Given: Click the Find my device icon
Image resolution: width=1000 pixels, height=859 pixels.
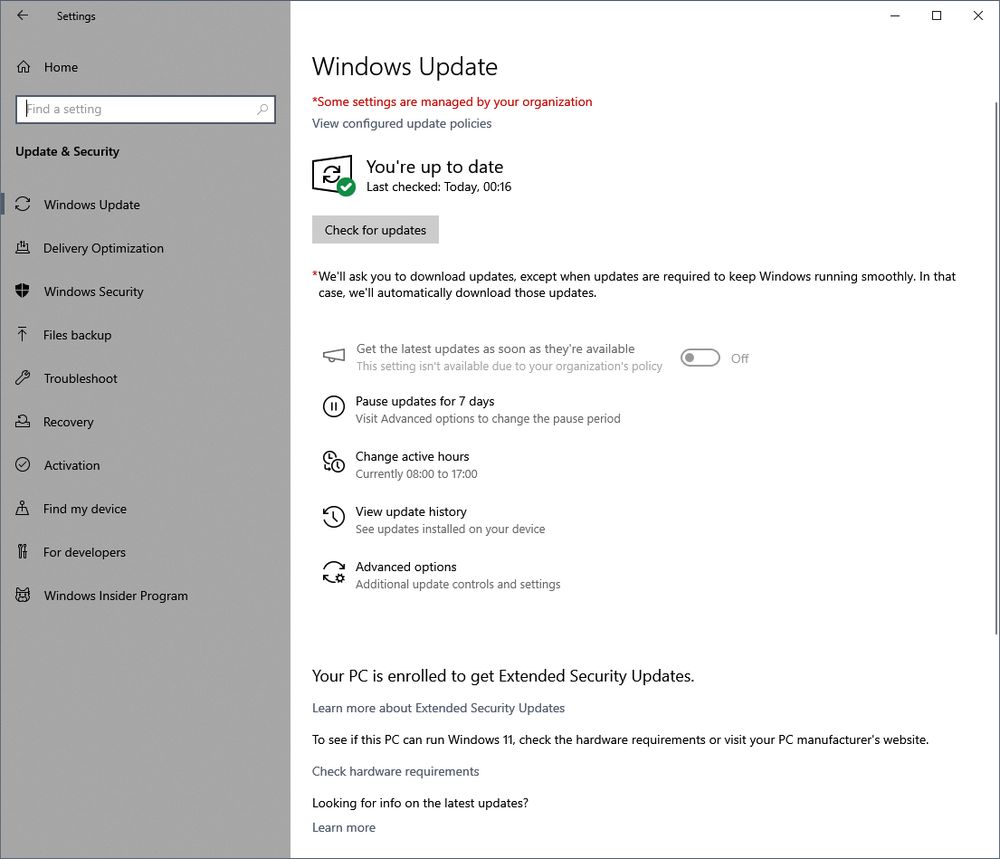Looking at the screenshot, I should pyautogui.click(x=23, y=508).
